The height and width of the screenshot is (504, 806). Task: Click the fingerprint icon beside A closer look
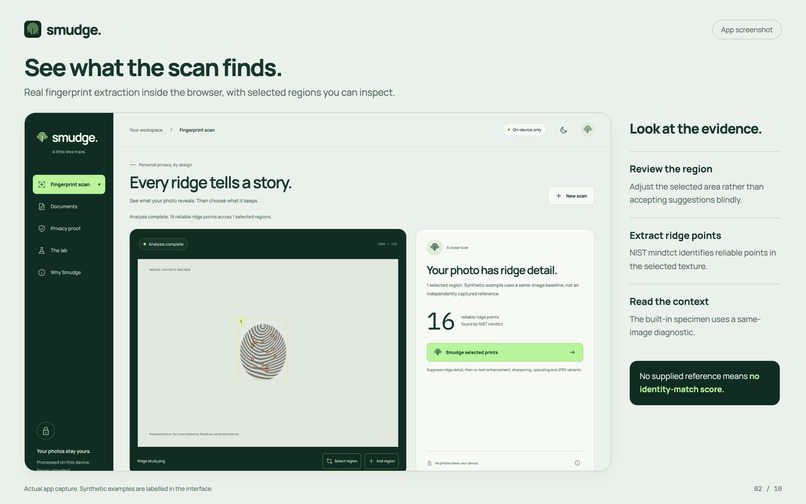pos(434,247)
